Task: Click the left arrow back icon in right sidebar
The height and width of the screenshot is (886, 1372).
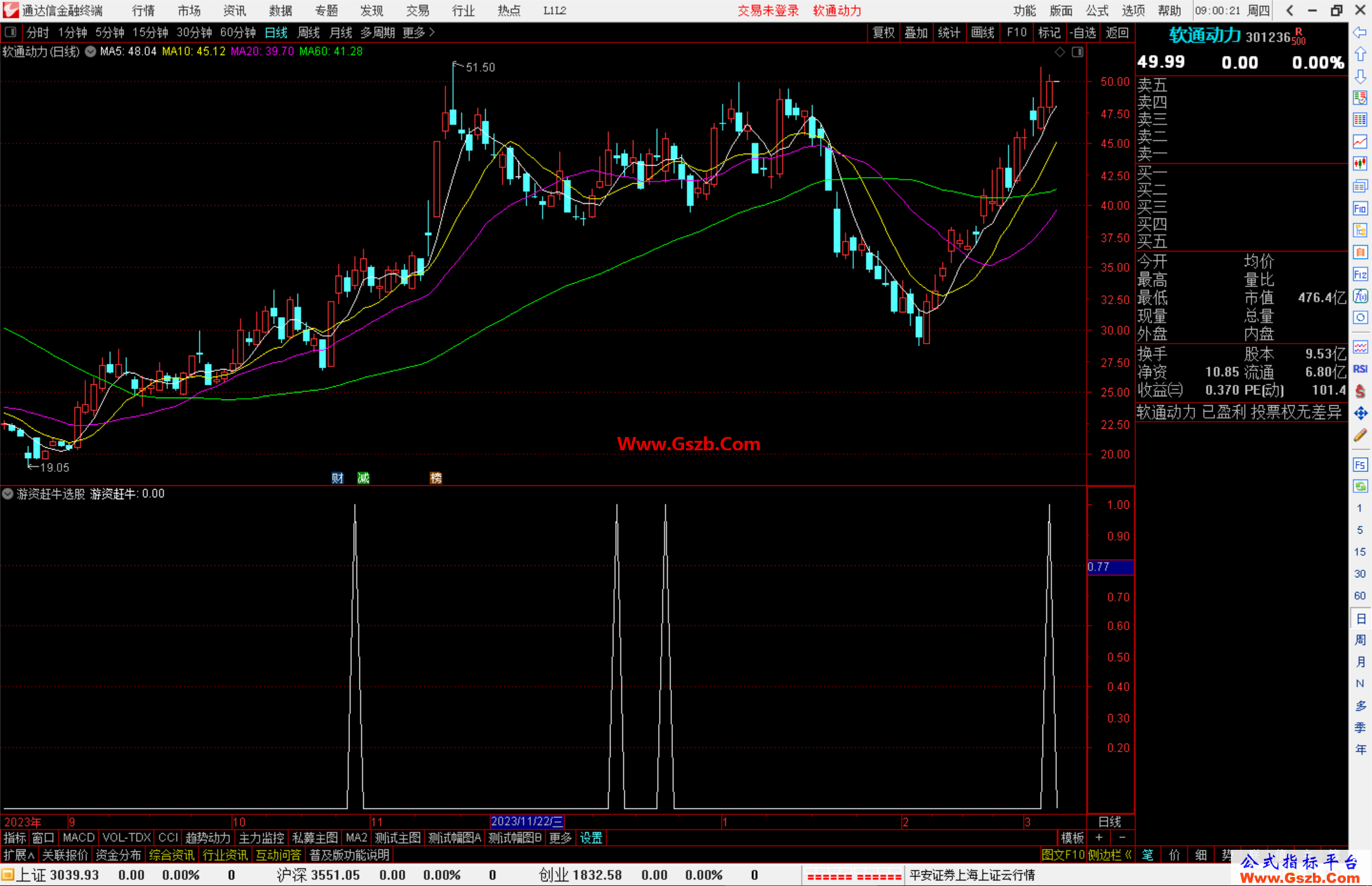Action: (x=1360, y=32)
